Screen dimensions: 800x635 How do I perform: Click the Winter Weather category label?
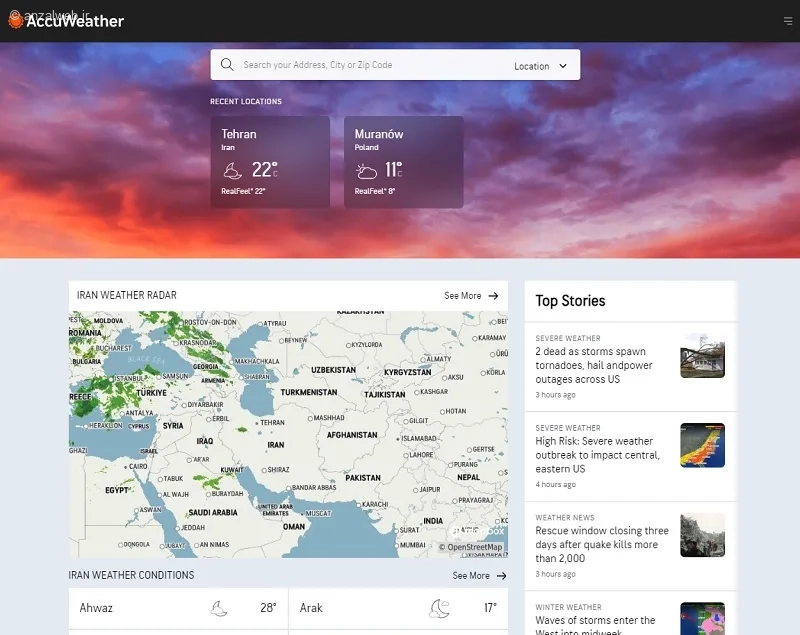pyautogui.click(x=568, y=607)
